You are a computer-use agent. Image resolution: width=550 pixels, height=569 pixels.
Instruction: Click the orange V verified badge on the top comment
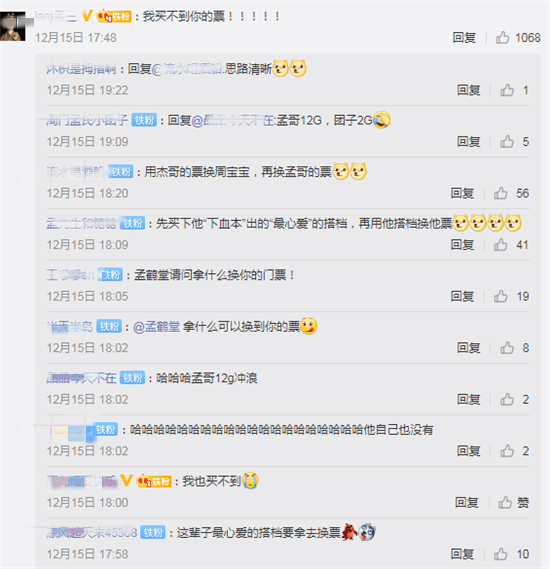coord(87,16)
